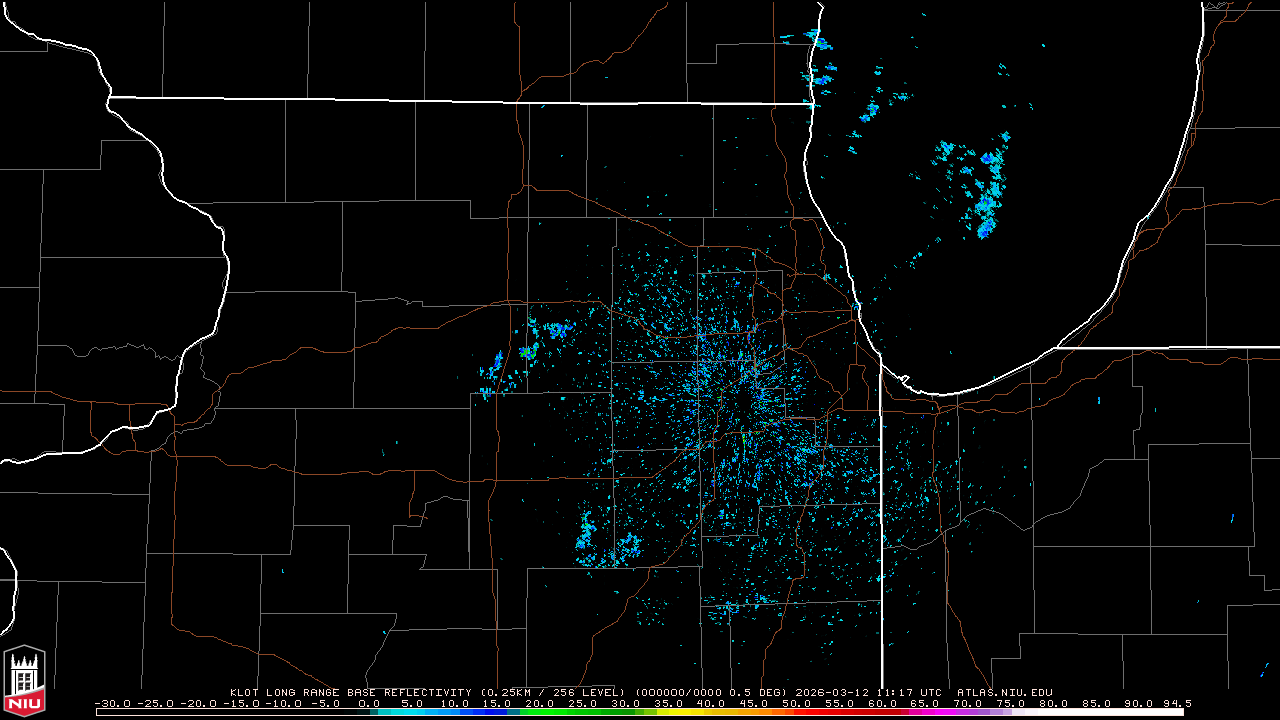Click the "94.5" scale label
Image resolution: width=1280 pixels, height=720 pixels.
pyautogui.click(x=1177, y=703)
